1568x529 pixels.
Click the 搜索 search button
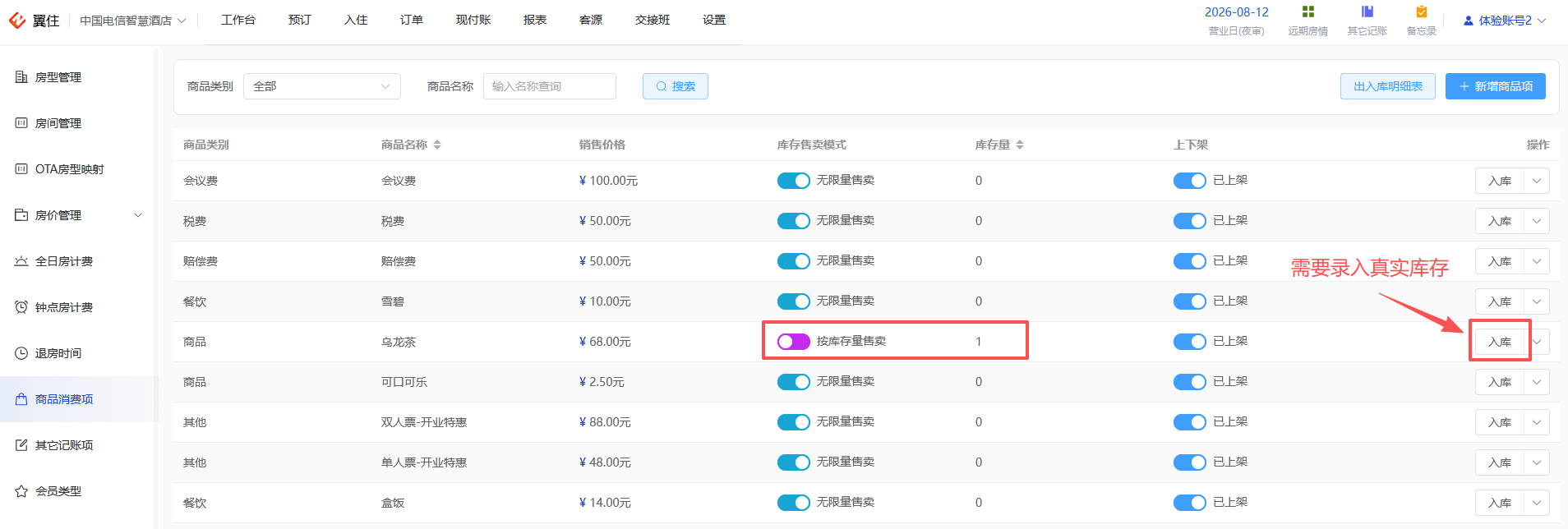tap(676, 86)
